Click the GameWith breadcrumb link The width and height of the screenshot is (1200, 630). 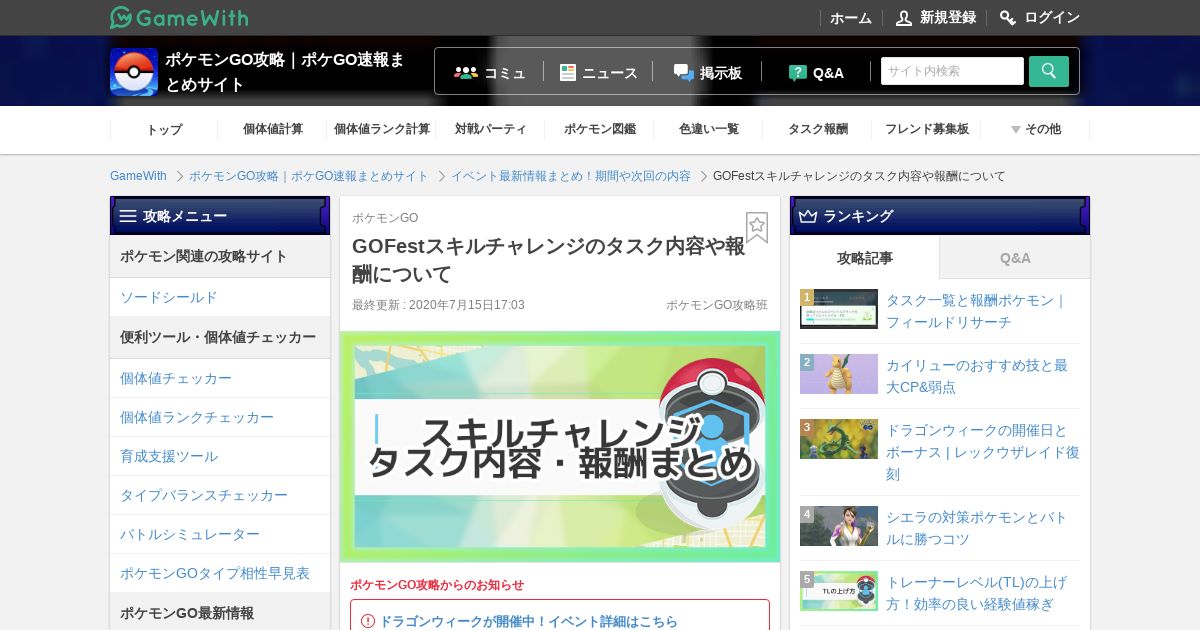[x=138, y=176]
